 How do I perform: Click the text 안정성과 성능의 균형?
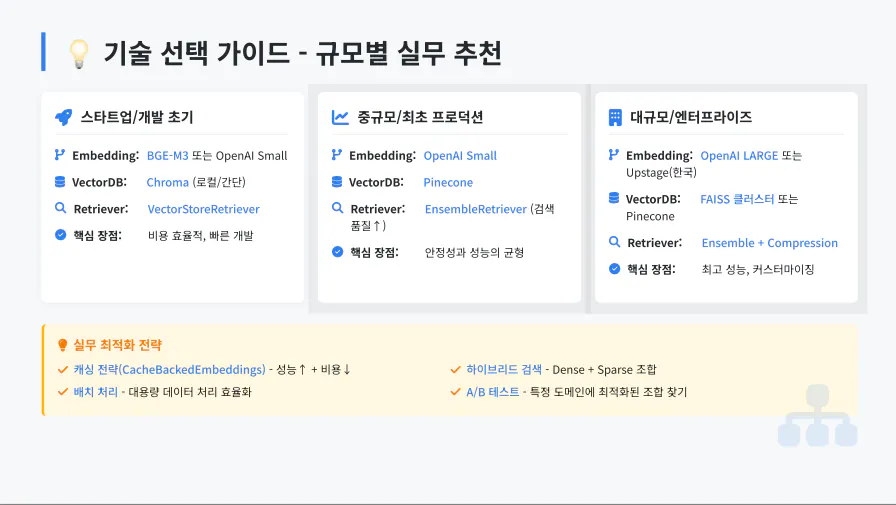[x=474, y=252]
